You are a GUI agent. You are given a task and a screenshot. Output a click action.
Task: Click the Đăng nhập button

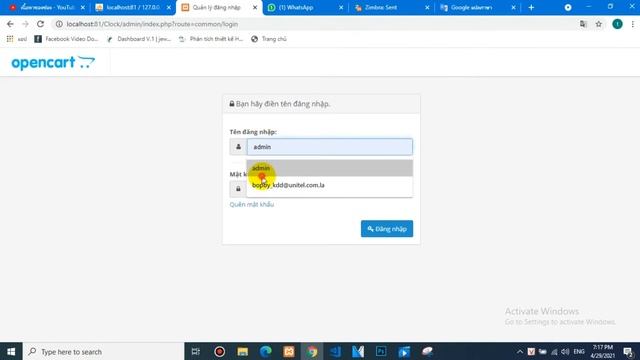click(x=387, y=229)
